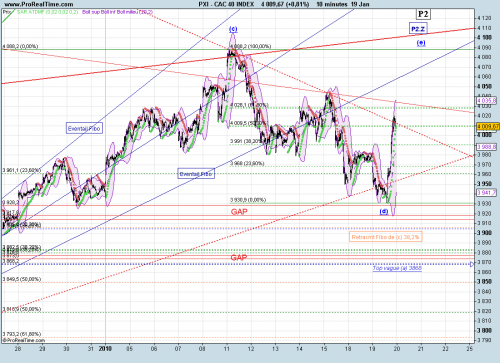Screen dimensions: 500x363
Task: Click the '19 Jan' date in header
Action: [x=360, y=4]
